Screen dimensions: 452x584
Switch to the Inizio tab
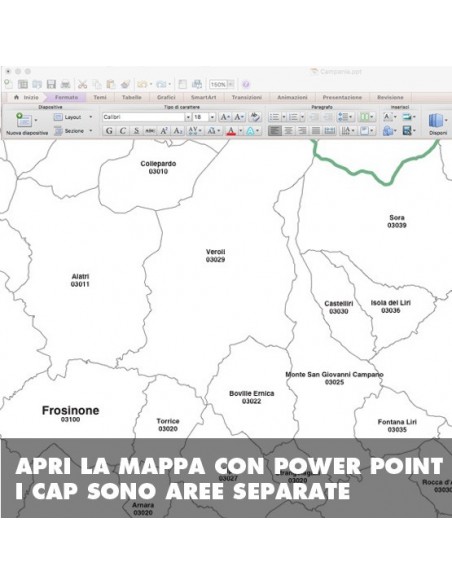point(27,97)
